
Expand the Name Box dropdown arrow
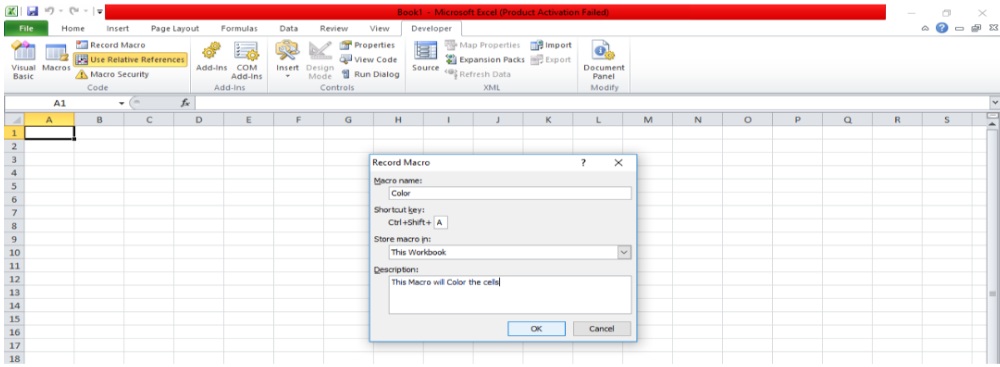(x=122, y=103)
